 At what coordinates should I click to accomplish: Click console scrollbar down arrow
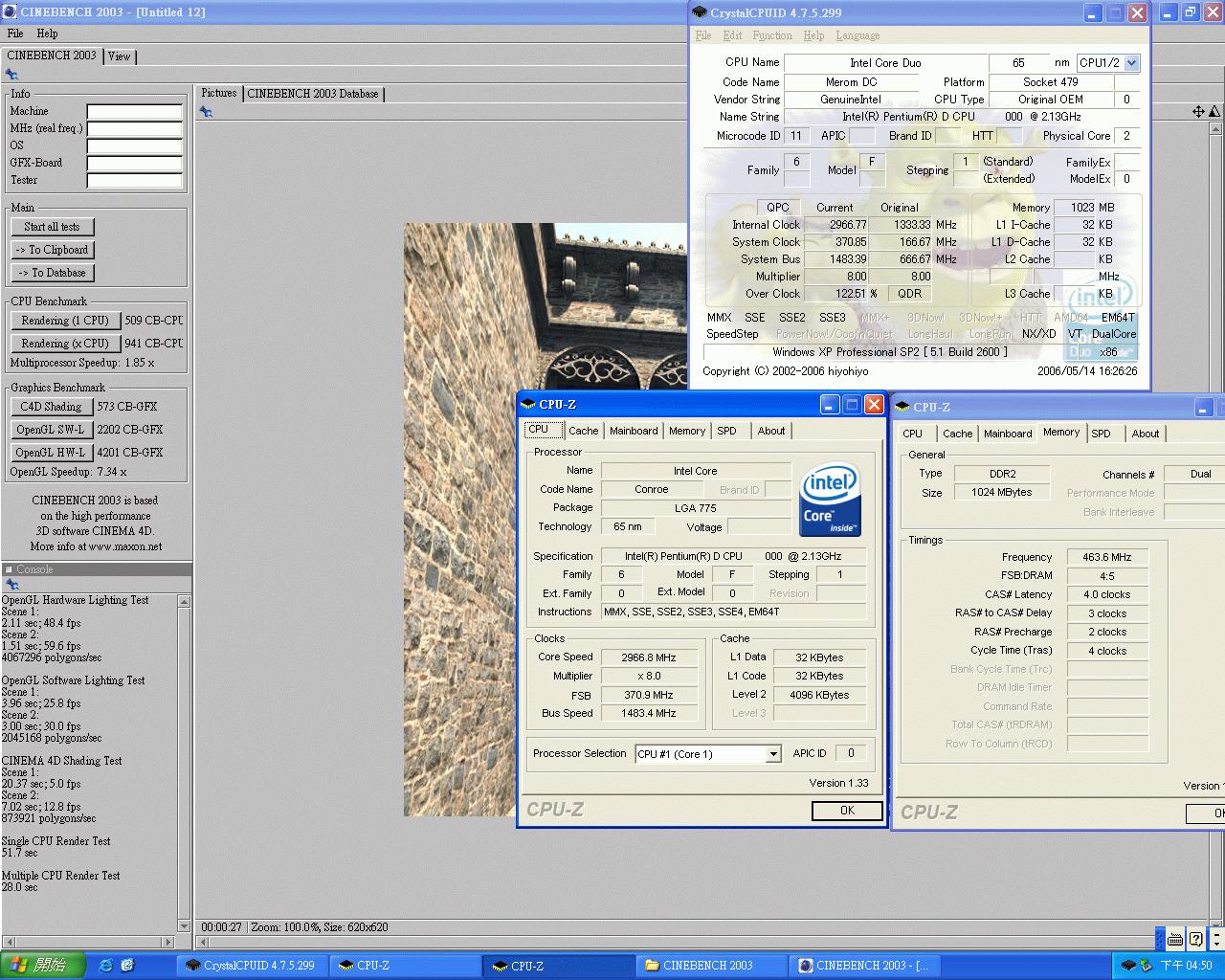tap(185, 926)
